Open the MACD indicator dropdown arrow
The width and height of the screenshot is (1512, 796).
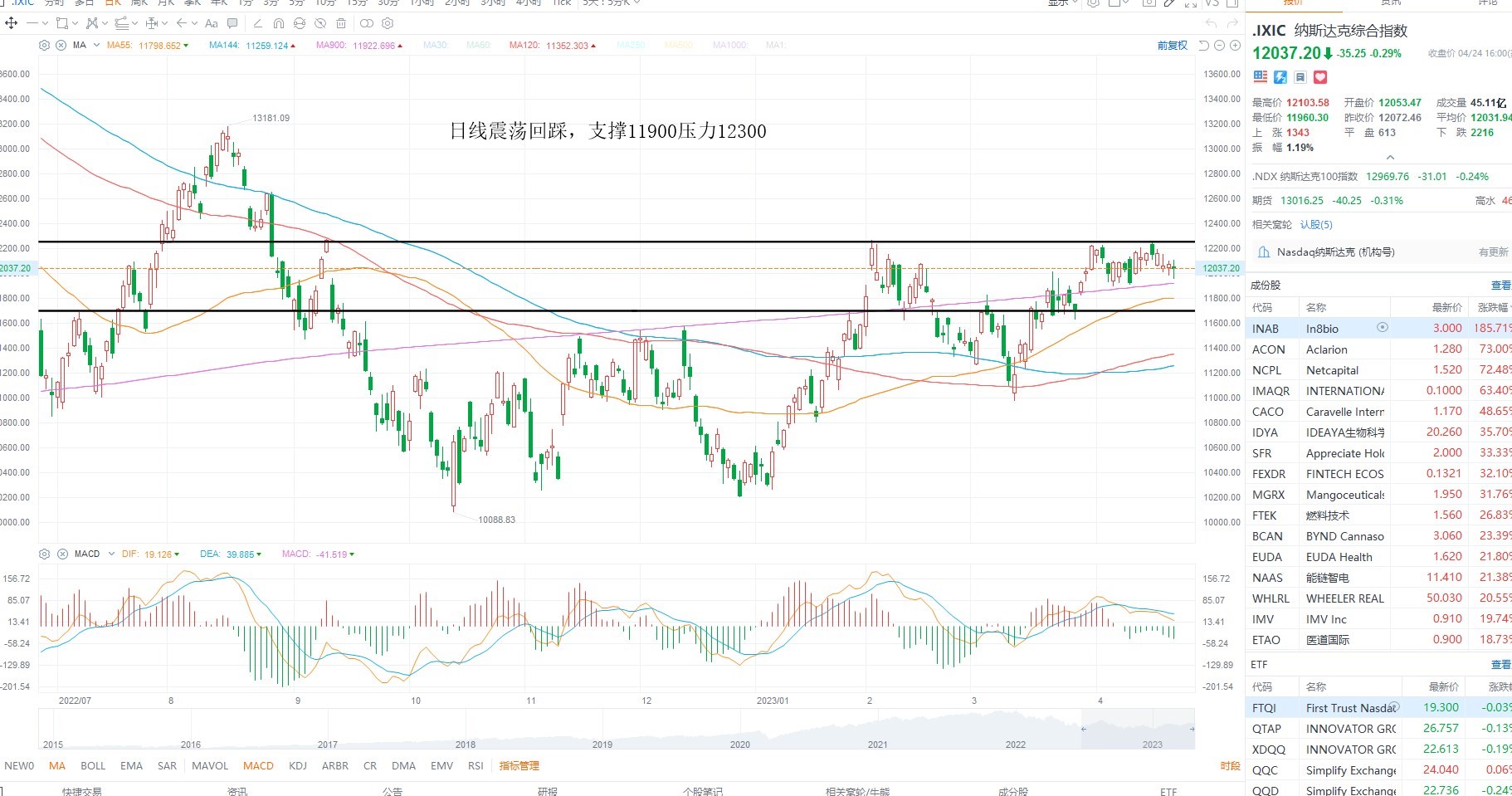pos(110,554)
